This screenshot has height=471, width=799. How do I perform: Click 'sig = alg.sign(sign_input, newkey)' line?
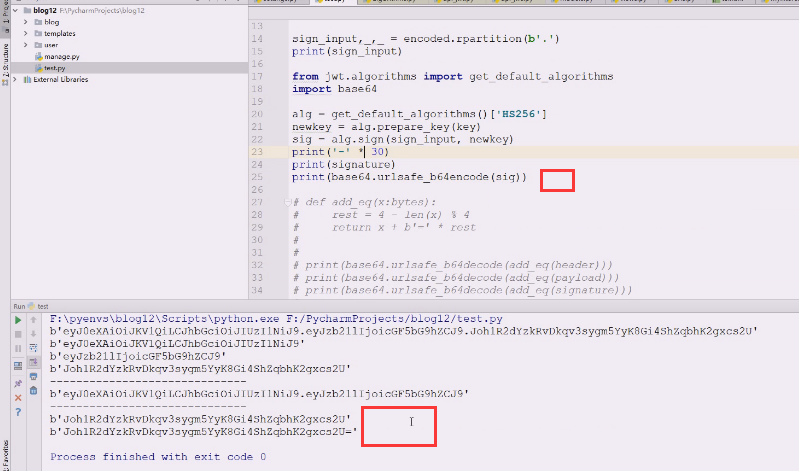point(403,139)
